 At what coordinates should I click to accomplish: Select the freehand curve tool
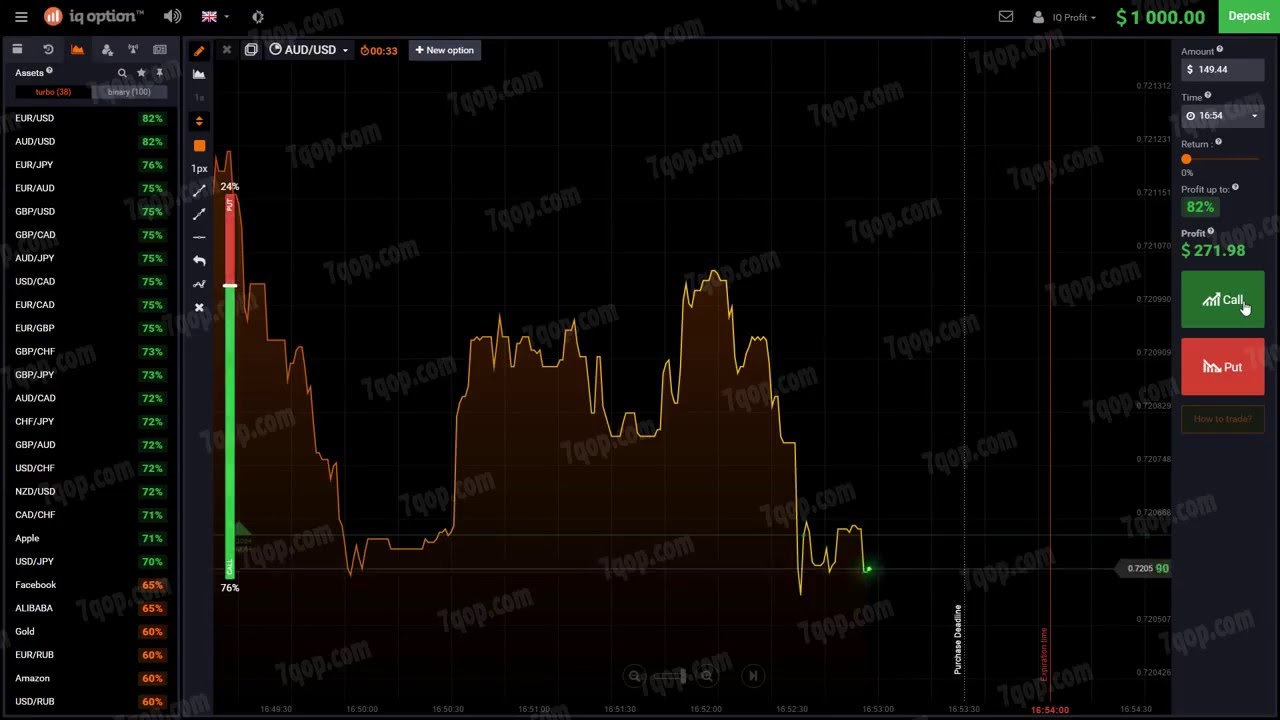[x=199, y=284]
